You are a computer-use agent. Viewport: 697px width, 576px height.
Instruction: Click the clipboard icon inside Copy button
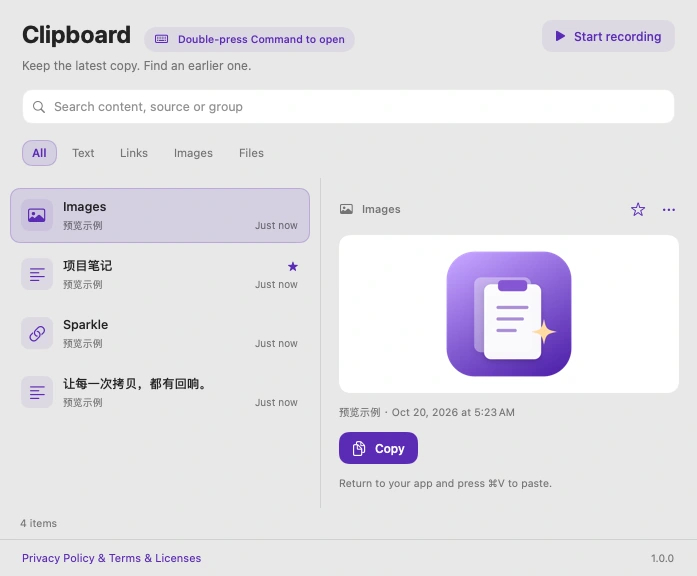coord(359,448)
